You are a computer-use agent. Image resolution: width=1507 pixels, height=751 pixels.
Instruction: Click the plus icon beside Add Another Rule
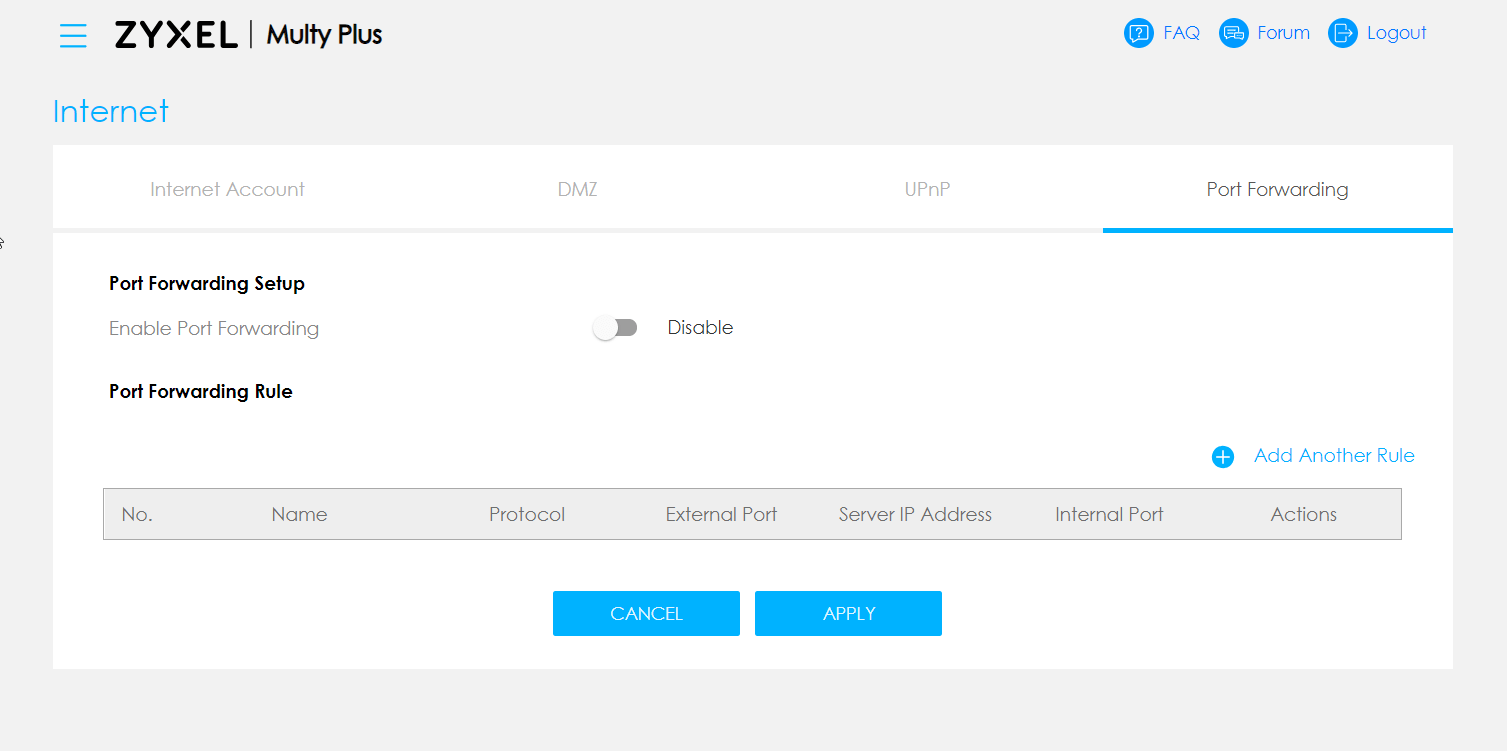click(1222, 457)
